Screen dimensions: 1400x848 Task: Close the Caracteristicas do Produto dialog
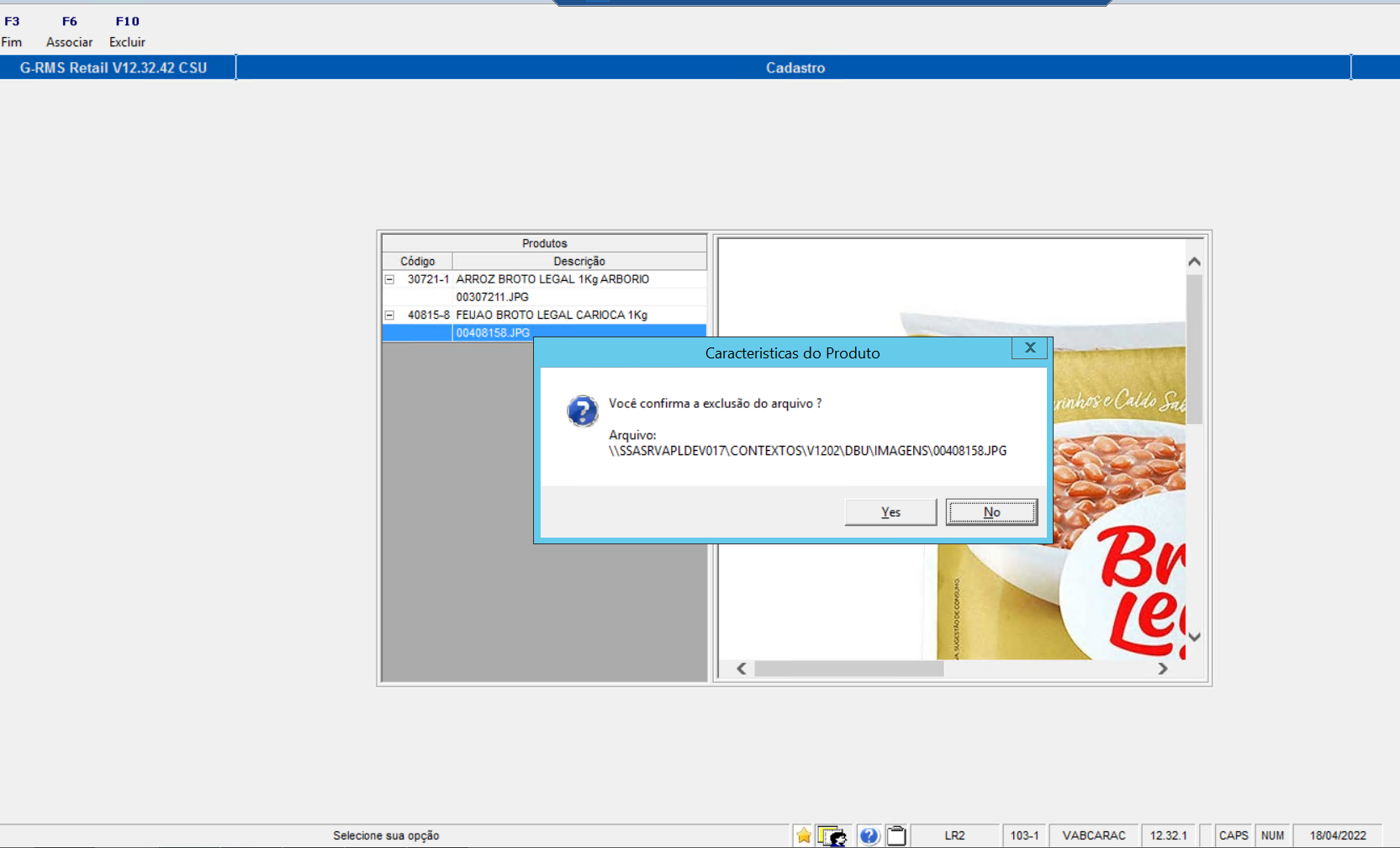coord(1029,348)
